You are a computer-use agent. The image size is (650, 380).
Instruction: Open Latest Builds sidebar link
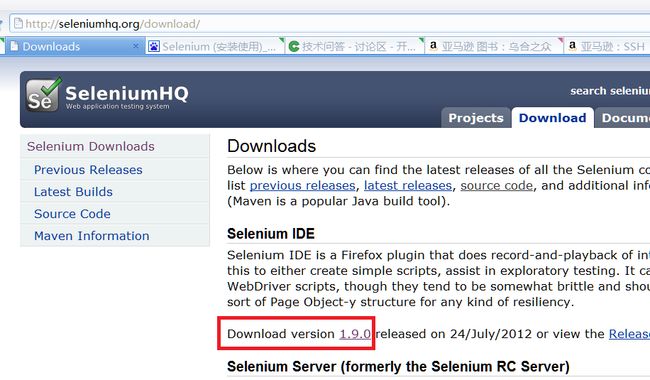(x=73, y=192)
